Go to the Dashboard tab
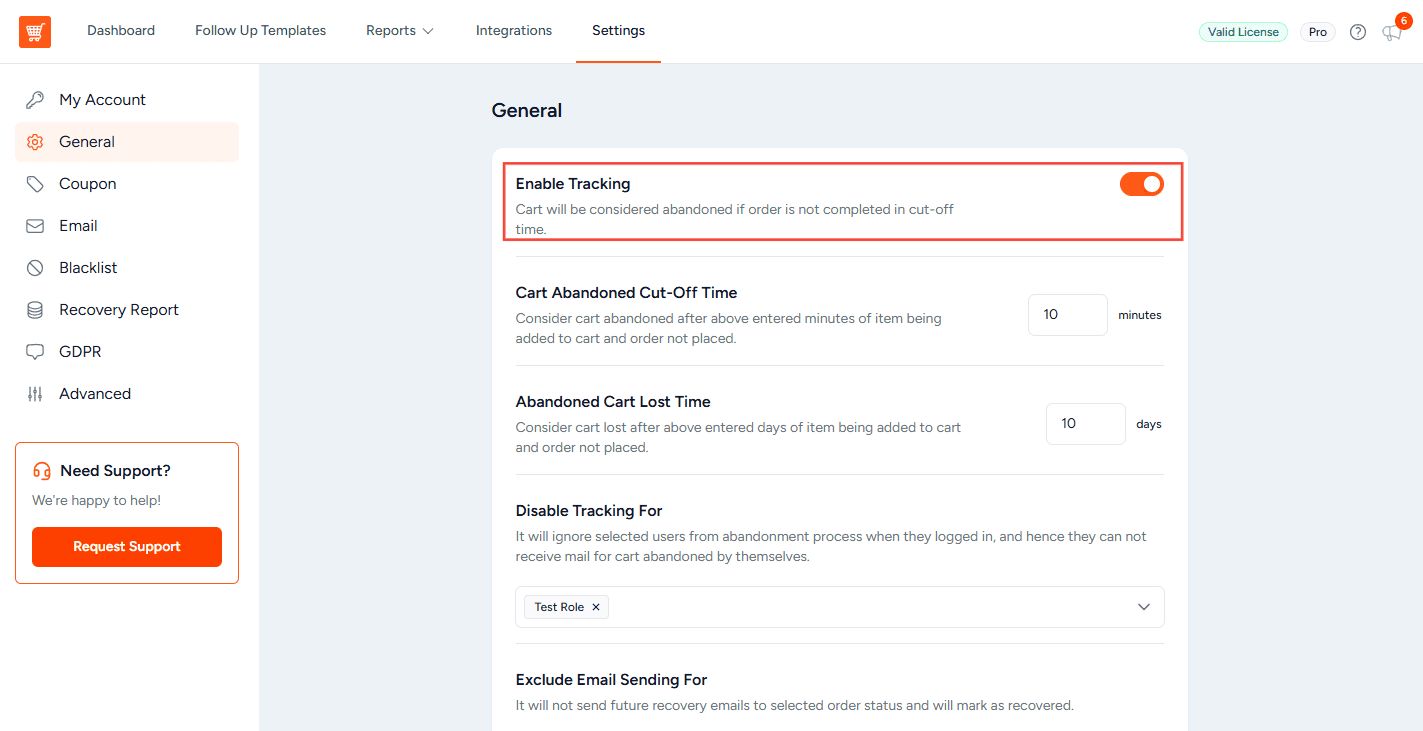The height and width of the screenshot is (731, 1423). pos(121,31)
